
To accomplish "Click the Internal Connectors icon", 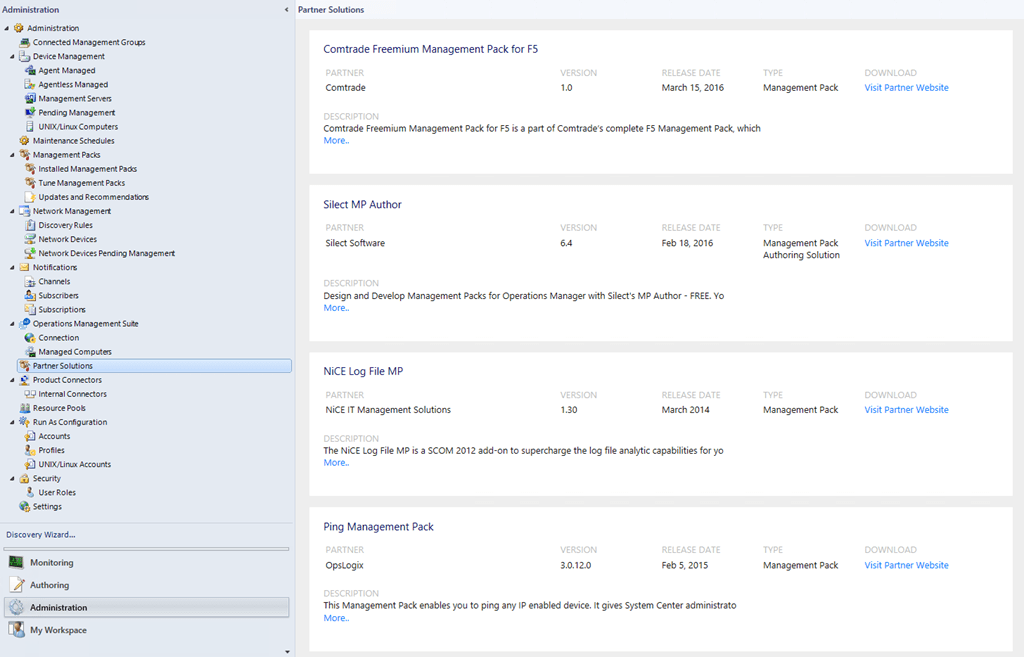I will coord(30,394).
